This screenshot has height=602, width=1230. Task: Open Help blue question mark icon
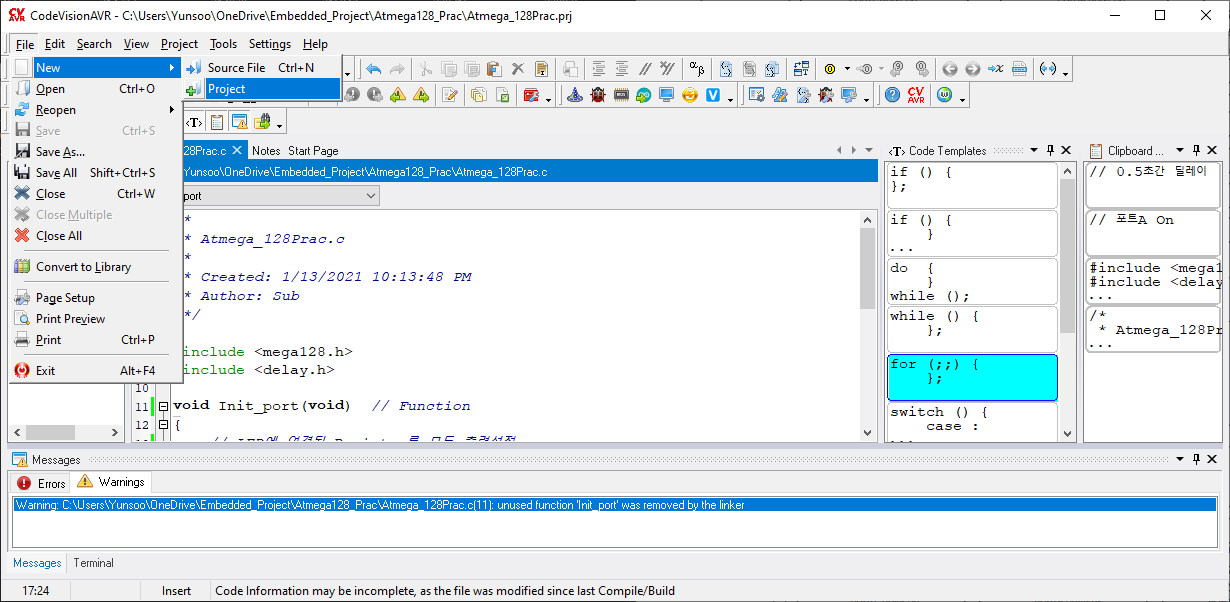click(894, 95)
